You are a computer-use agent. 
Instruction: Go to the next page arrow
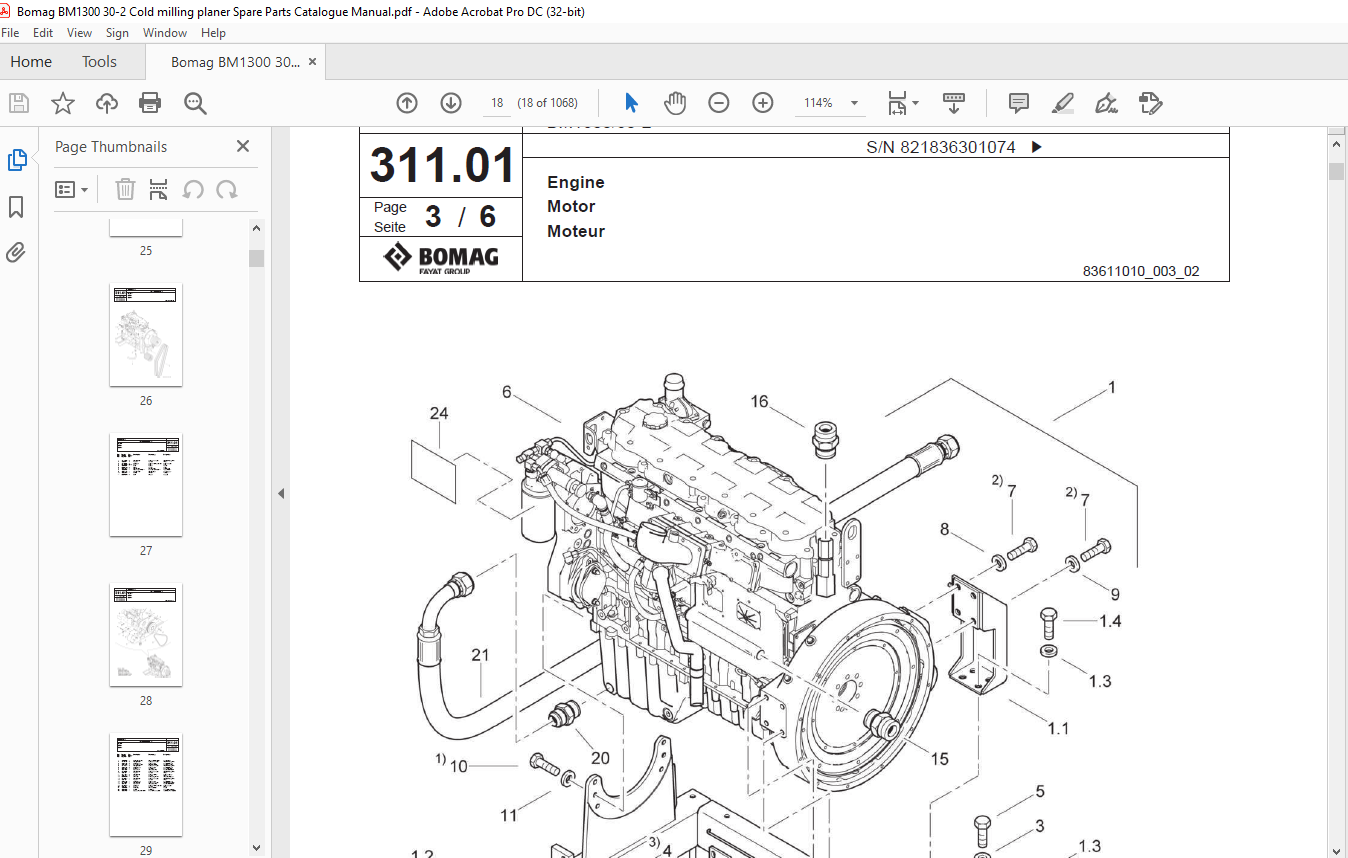point(451,103)
